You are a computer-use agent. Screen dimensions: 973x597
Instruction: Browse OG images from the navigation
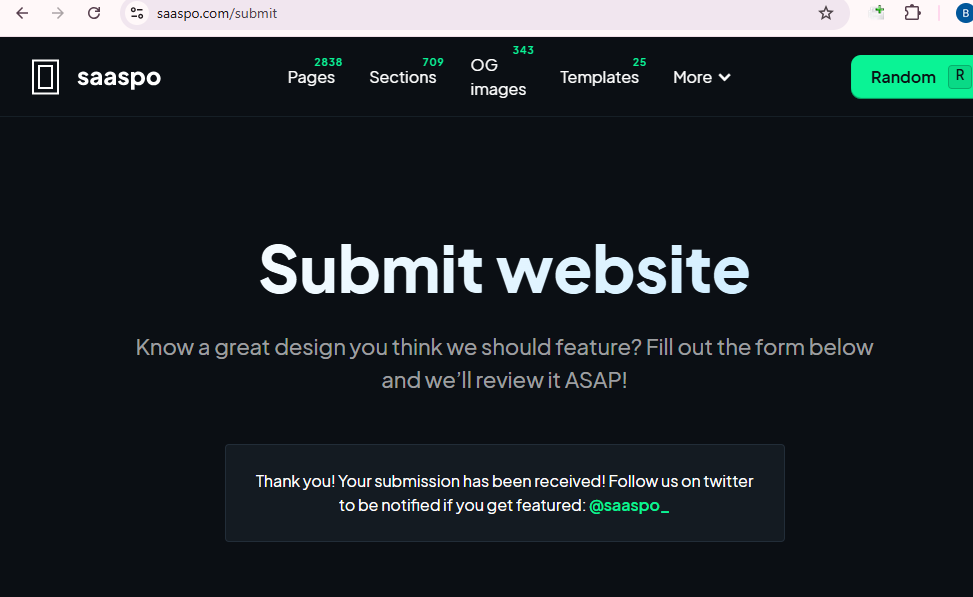[x=497, y=77]
